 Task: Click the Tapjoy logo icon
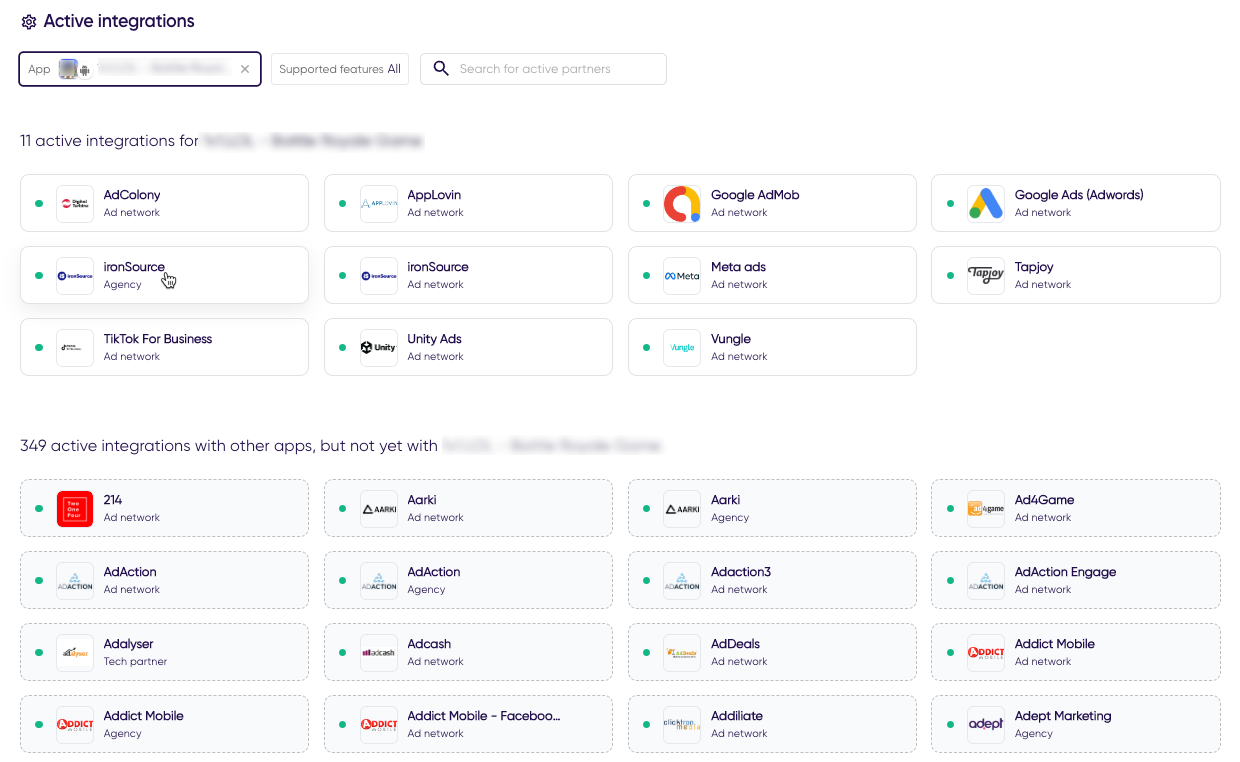pyautogui.click(x=986, y=275)
